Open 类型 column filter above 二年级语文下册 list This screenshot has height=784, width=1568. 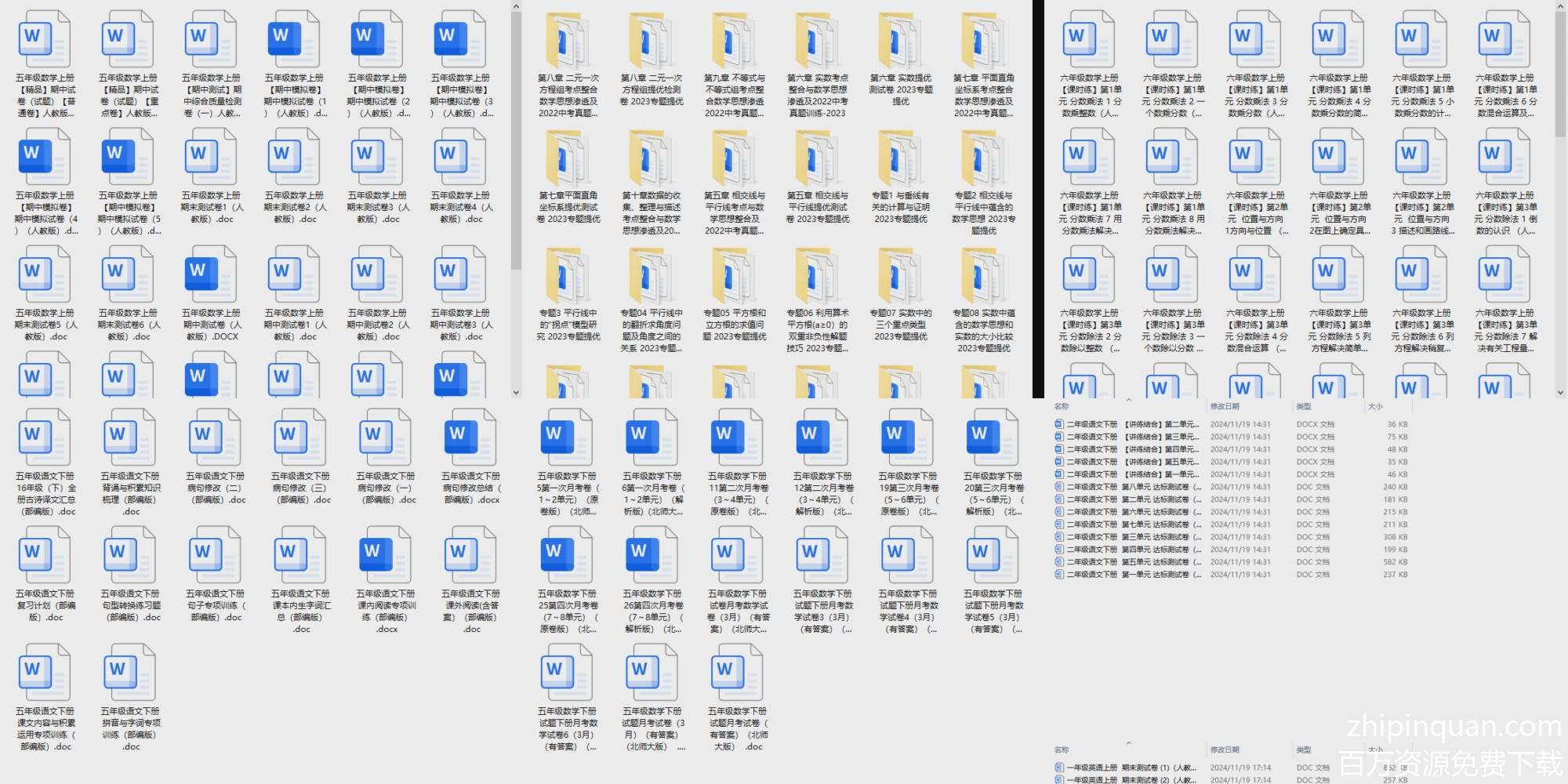click(1304, 406)
